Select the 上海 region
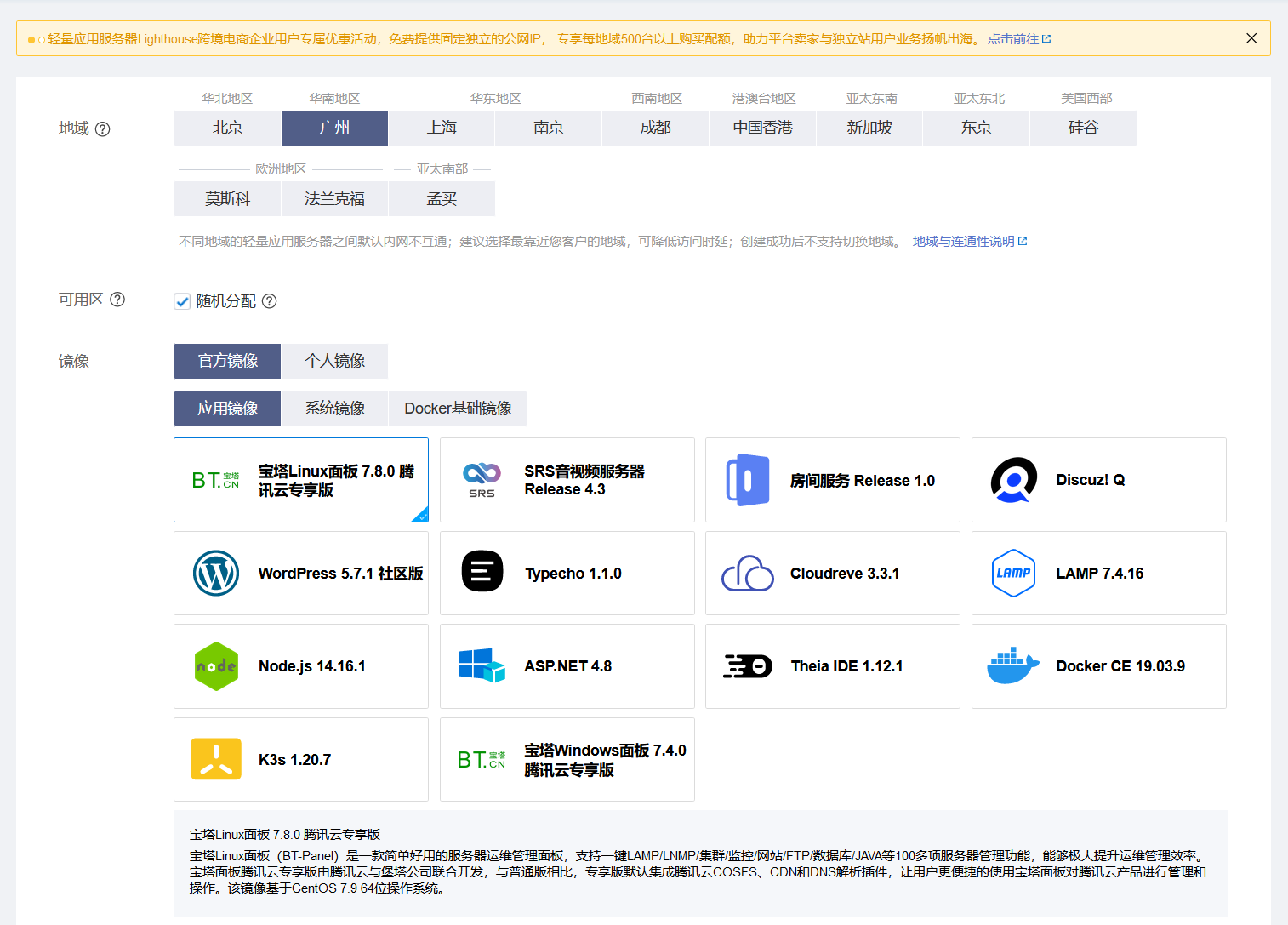 pyautogui.click(x=442, y=128)
